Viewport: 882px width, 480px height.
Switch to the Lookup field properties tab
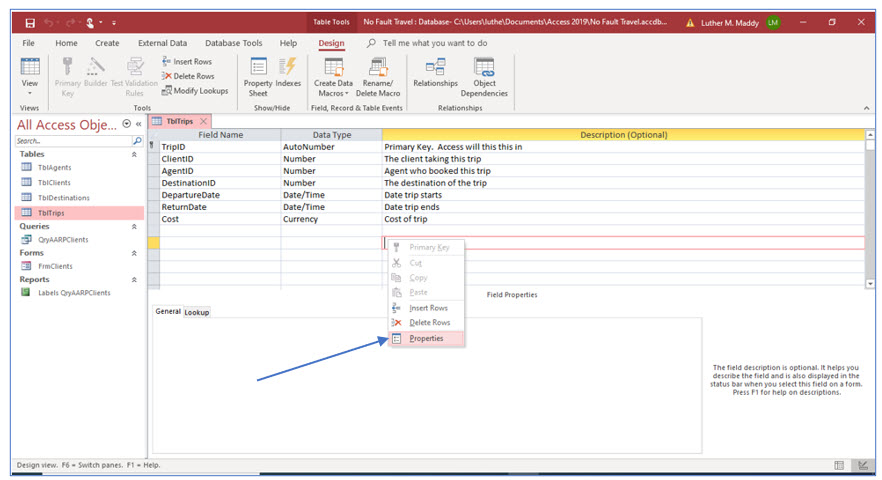click(x=196, y=312)
